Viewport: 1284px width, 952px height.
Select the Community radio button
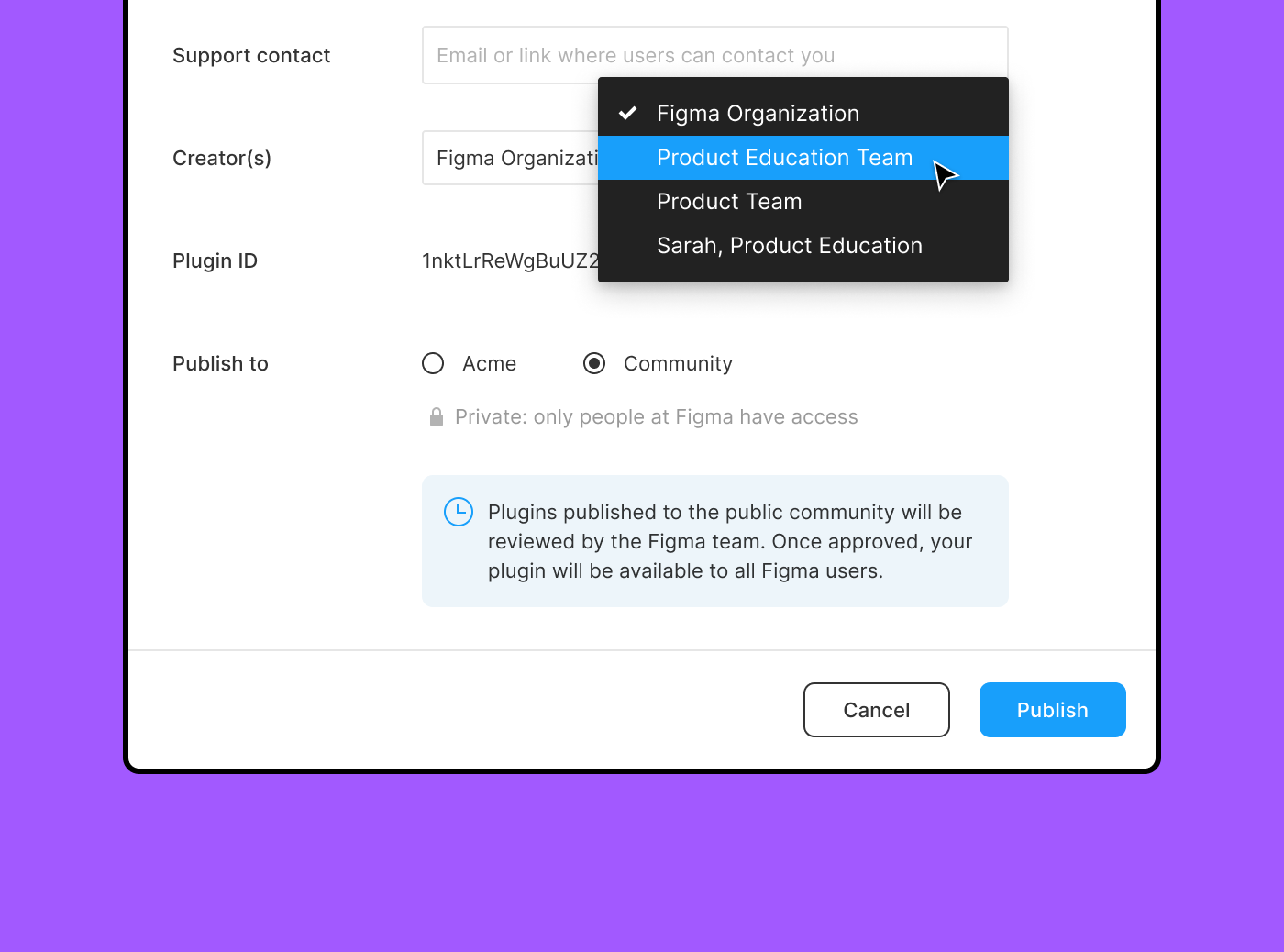[594, 363]
